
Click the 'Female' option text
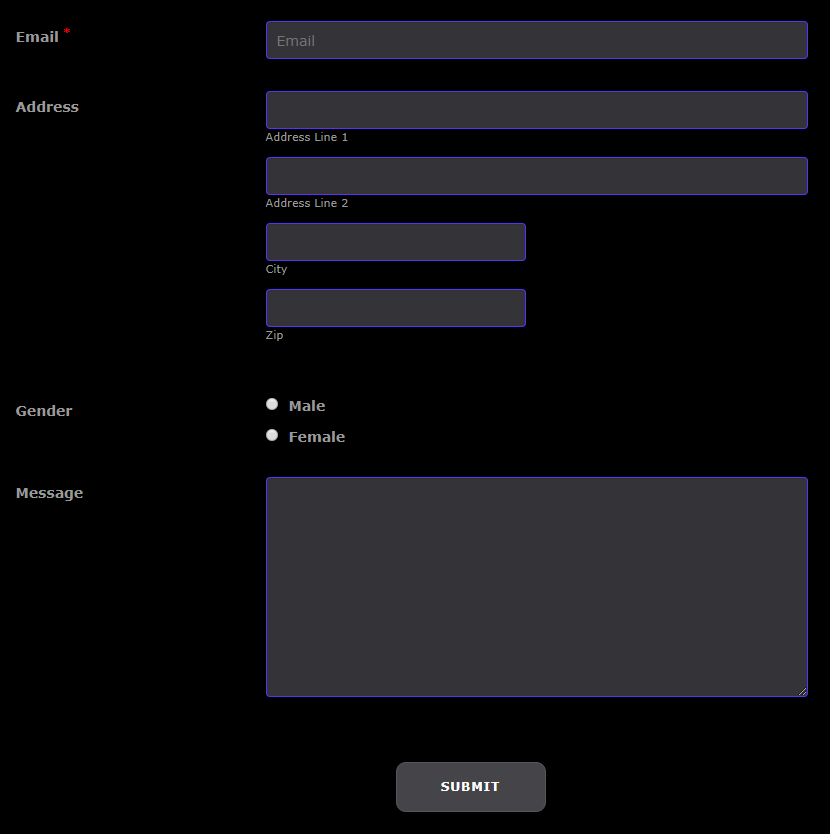(317, 437)
